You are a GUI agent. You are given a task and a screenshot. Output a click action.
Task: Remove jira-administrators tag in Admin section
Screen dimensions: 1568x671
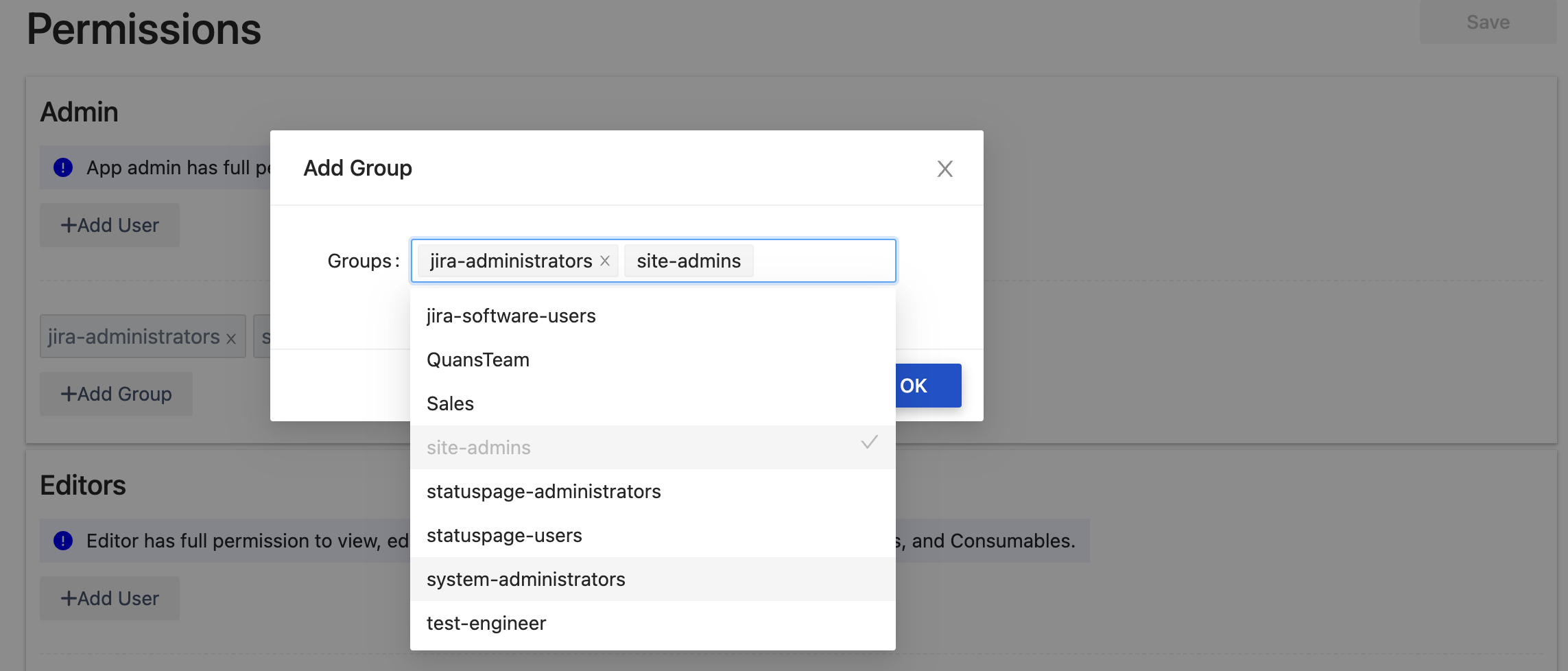(x=231, y=338)
